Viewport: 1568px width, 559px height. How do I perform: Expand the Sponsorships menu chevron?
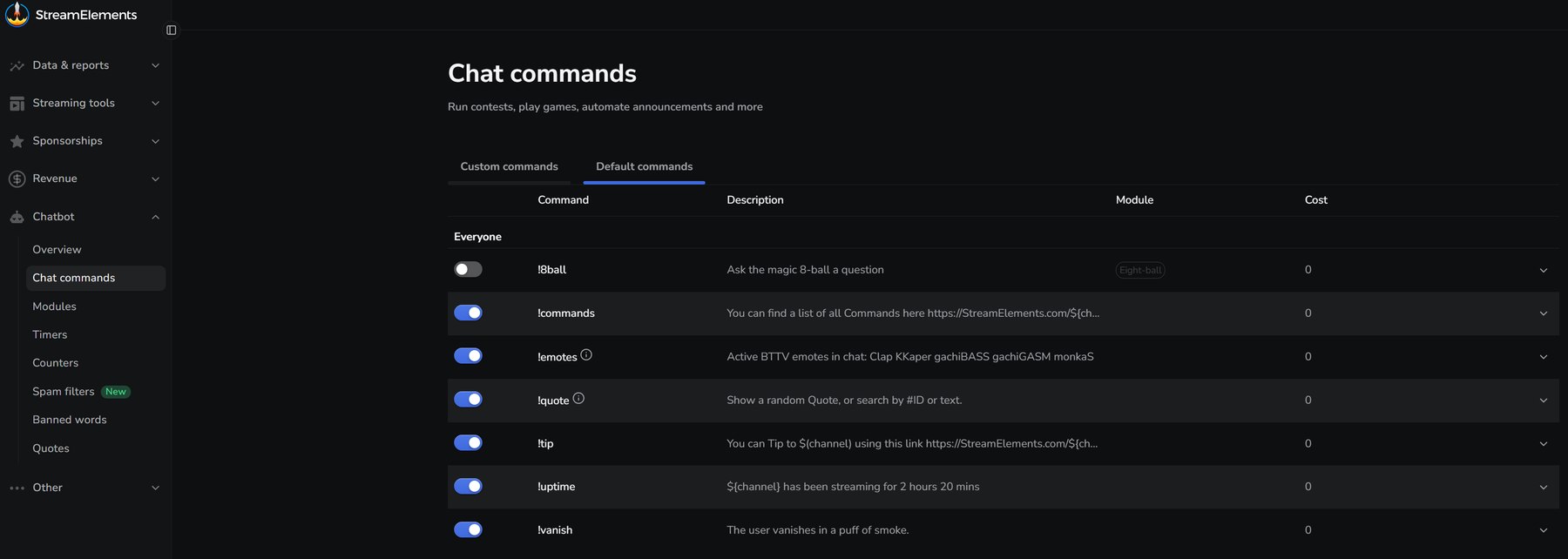tap(155, 141)
